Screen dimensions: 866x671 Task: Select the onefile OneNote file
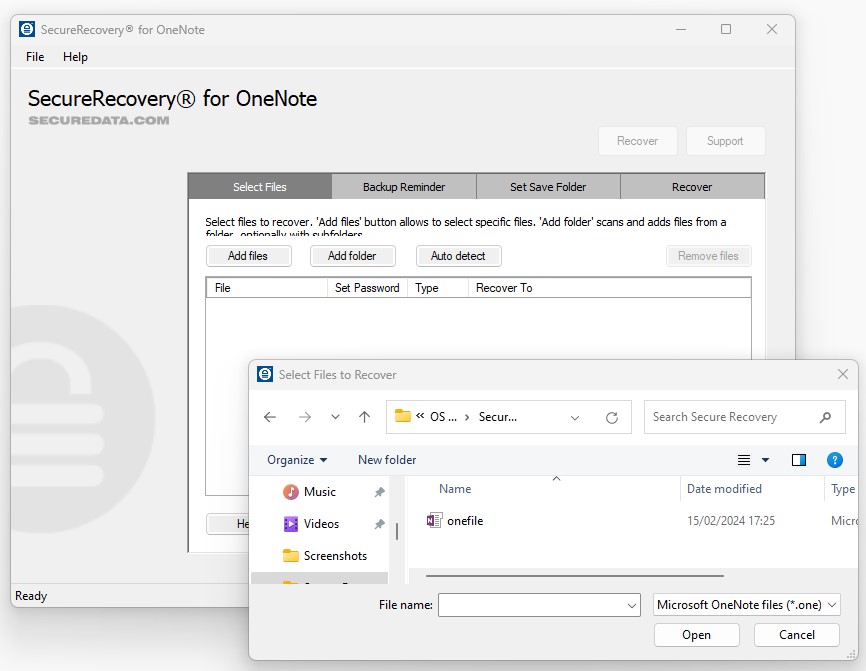click(x=464, y=520)
